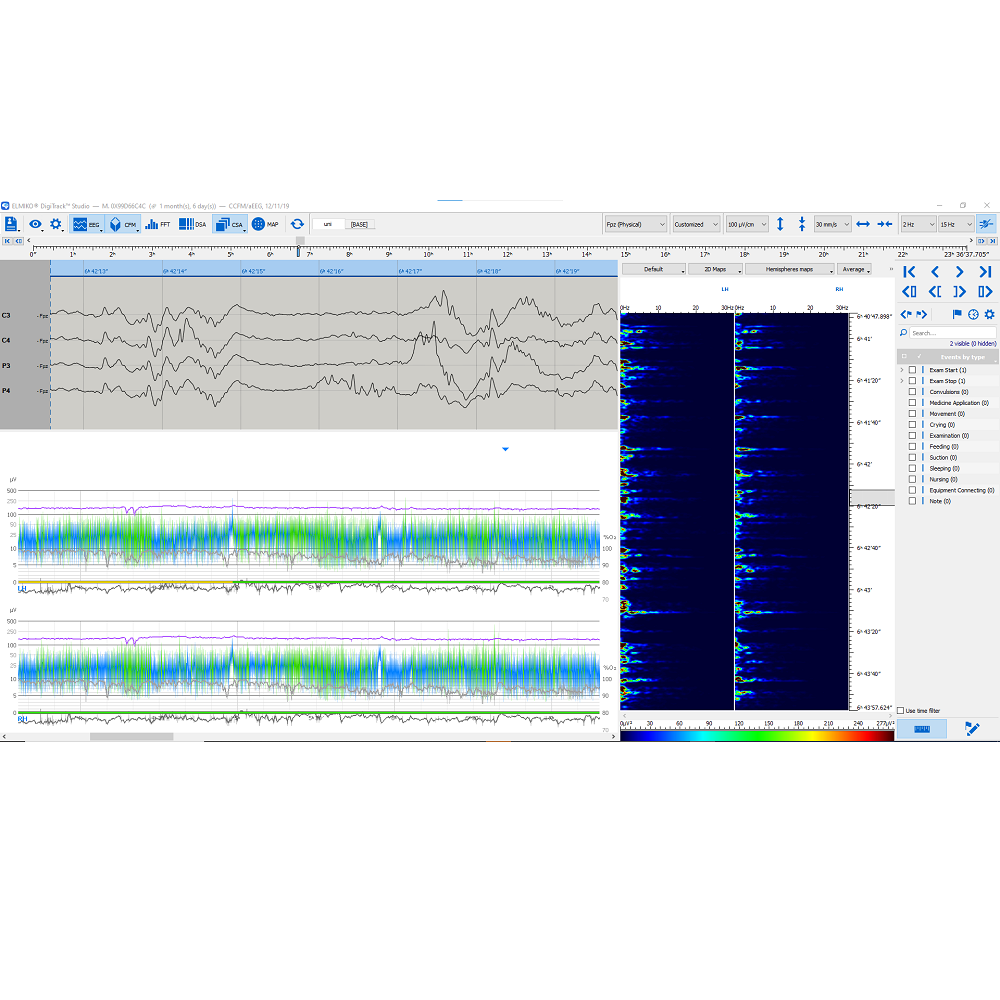Check the Convulsions event checkbox
Viewport: 1000px width, 1000px height.
912,392
